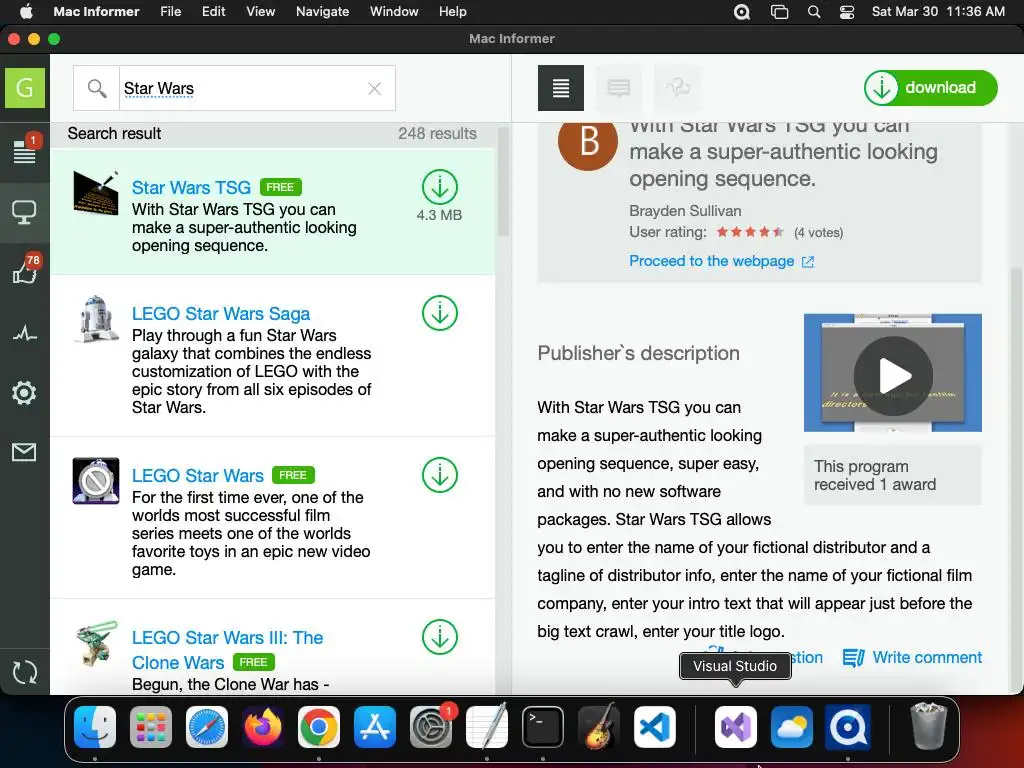1024x768 pixels.
Task: Download LEGO Star Wars III: The Clone Wars
Action: [440, 637]
